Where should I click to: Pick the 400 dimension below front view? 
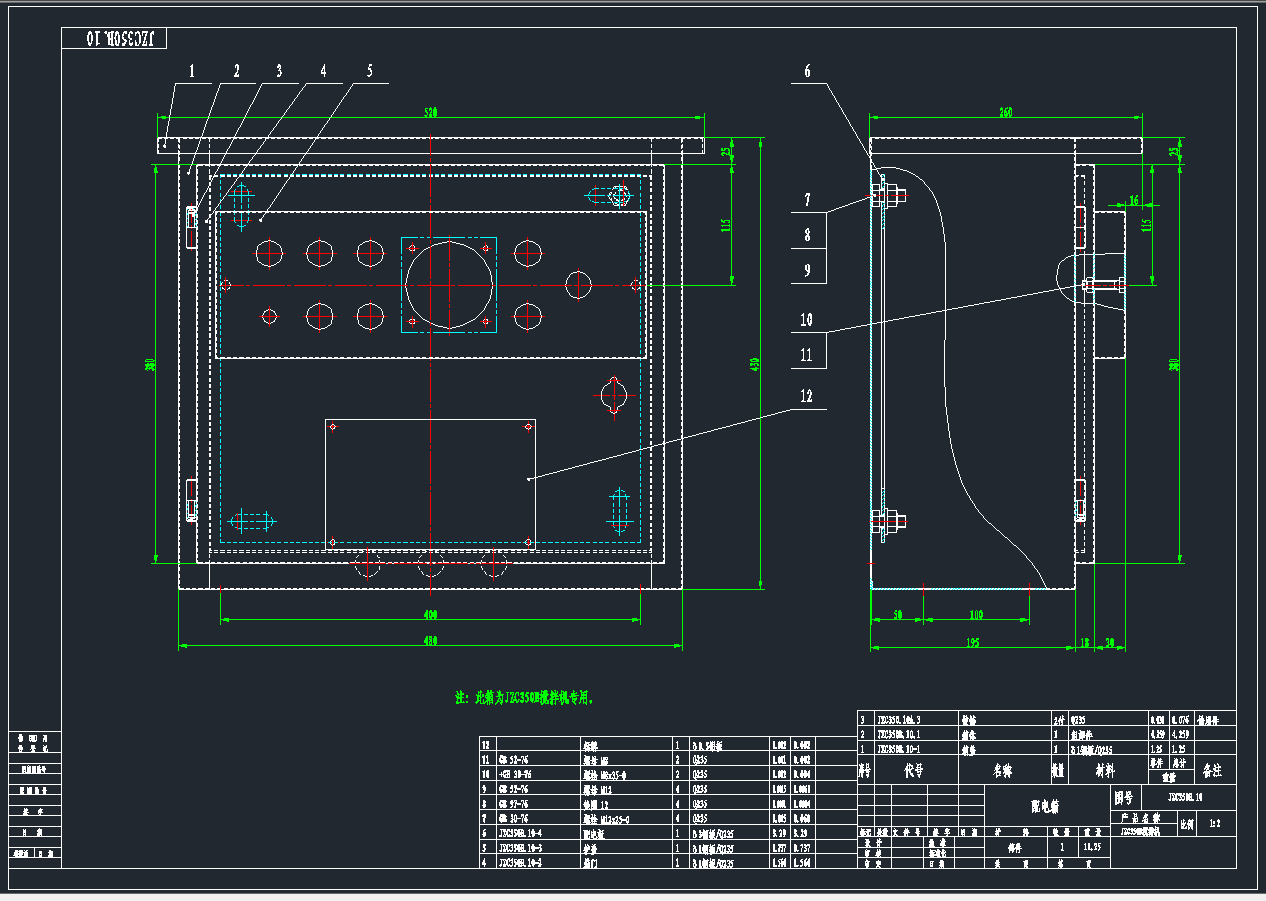point(430,614)
